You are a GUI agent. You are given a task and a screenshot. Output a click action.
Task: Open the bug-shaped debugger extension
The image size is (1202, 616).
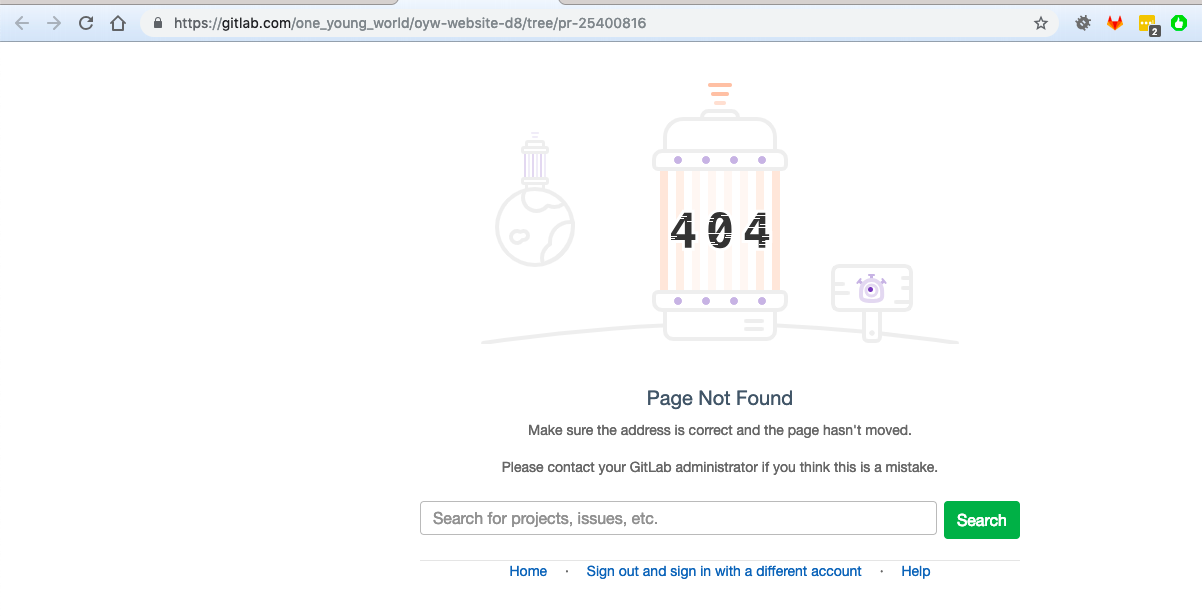click(x=1082, y=22)
